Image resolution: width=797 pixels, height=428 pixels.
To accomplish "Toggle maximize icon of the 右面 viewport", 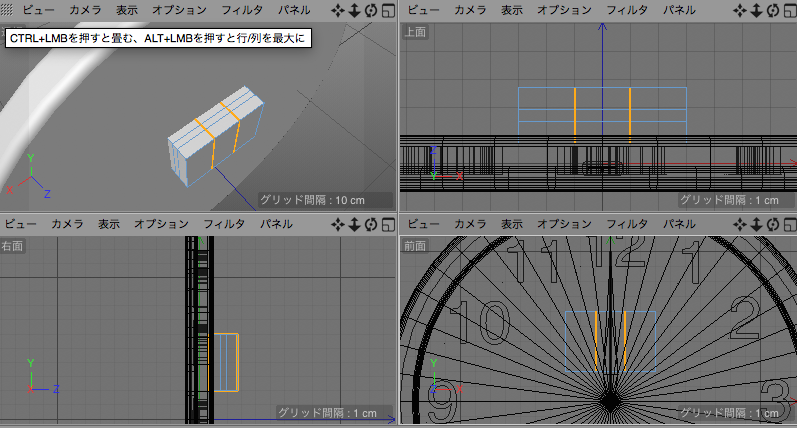I will point(388,224).
